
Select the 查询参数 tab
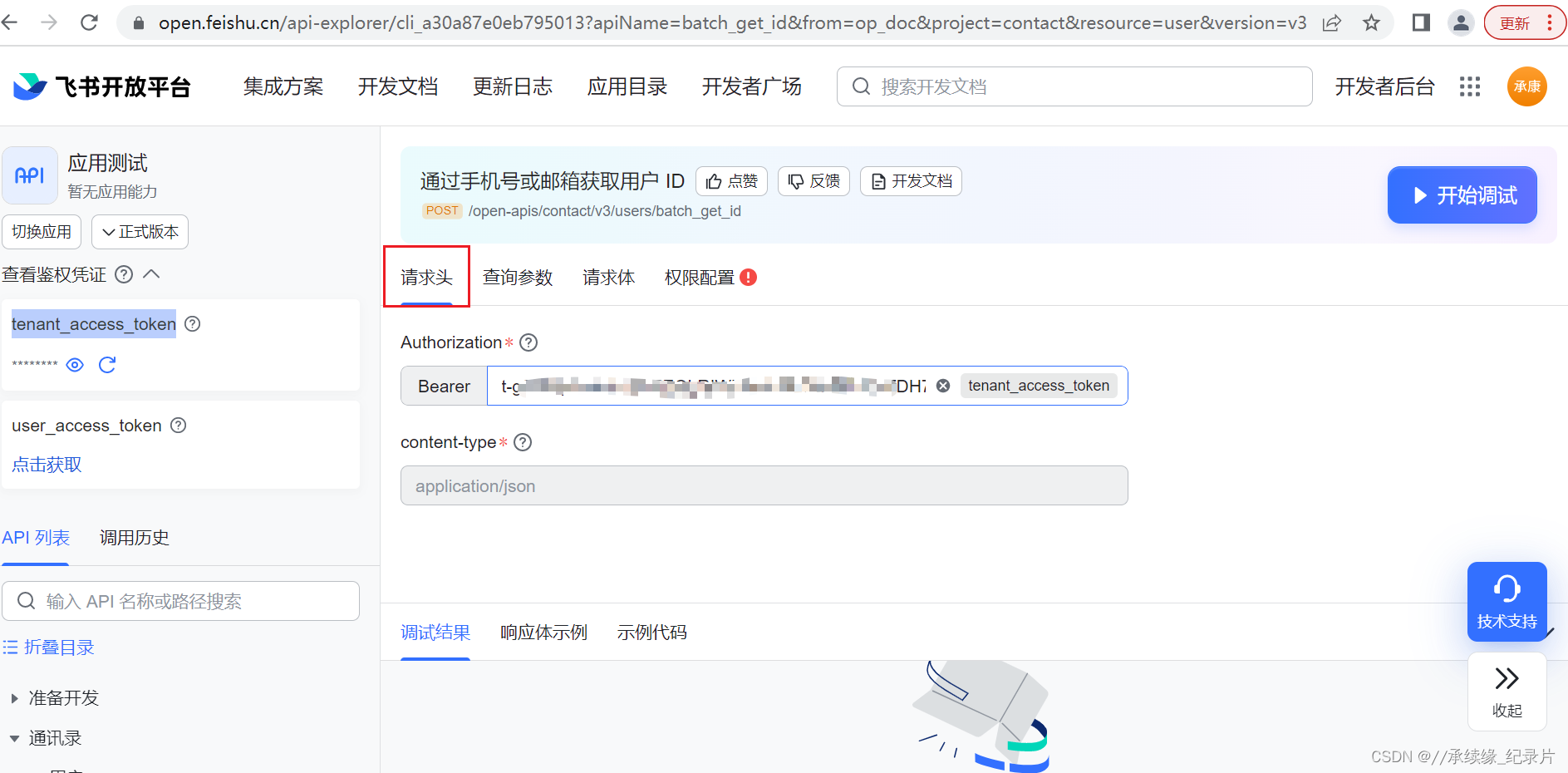point(518,278)
